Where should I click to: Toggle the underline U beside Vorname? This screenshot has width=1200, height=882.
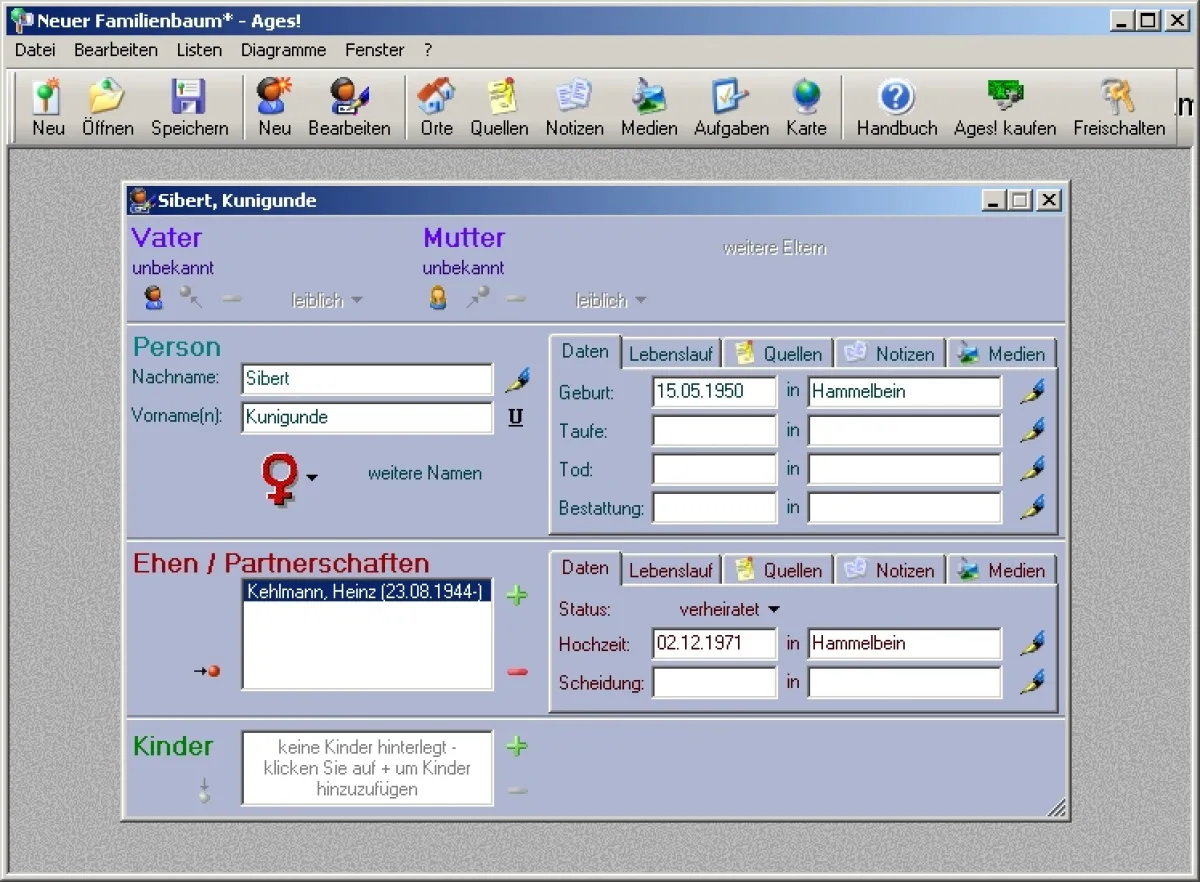coord(516,418)
